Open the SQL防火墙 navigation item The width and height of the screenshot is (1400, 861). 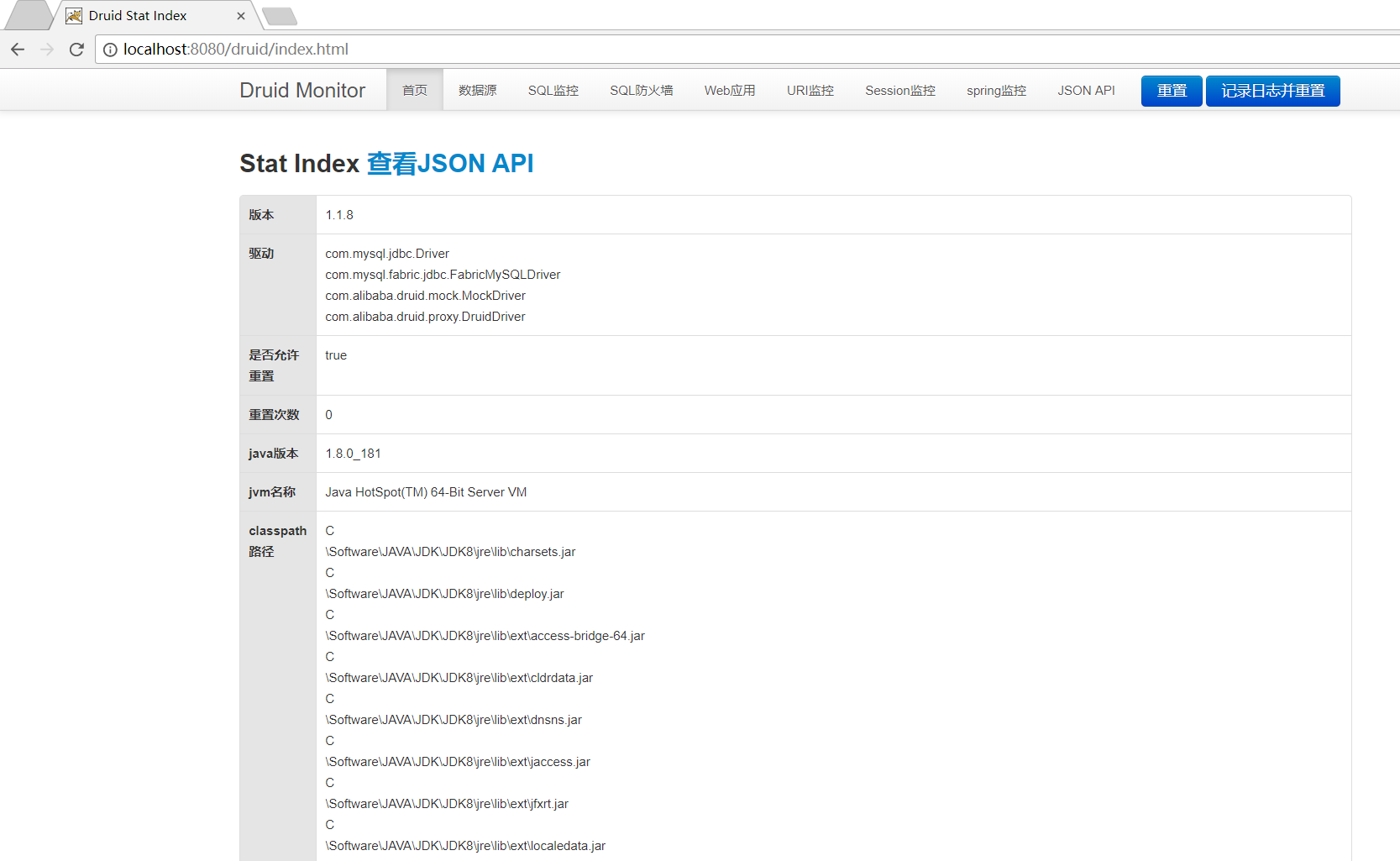(642, 90)
